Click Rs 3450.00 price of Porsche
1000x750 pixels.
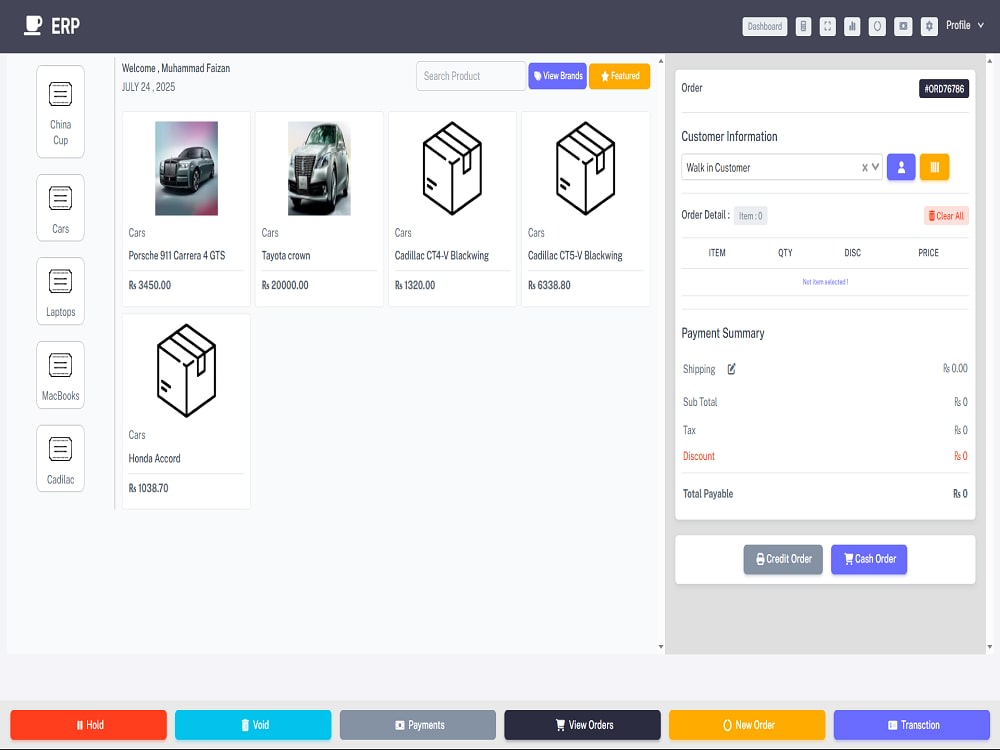[150, 285]
